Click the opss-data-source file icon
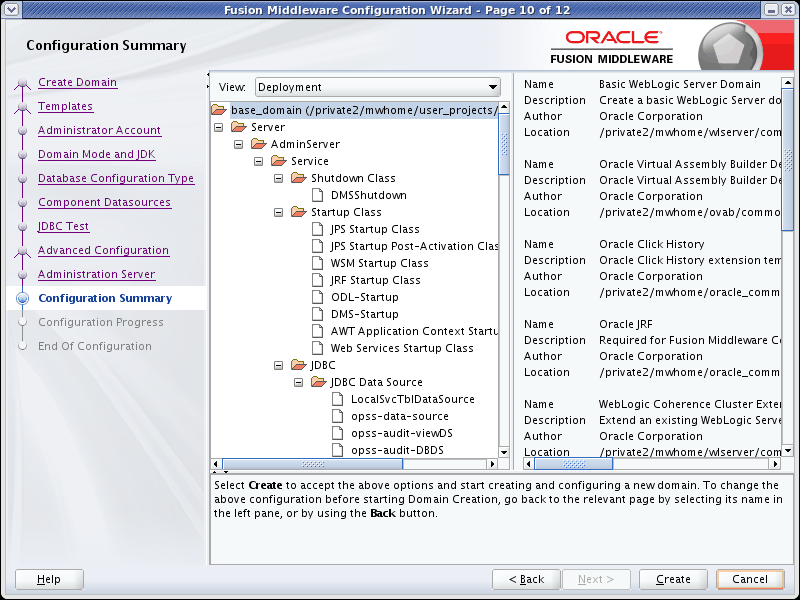The image size is (800, 600). (337, 416)
